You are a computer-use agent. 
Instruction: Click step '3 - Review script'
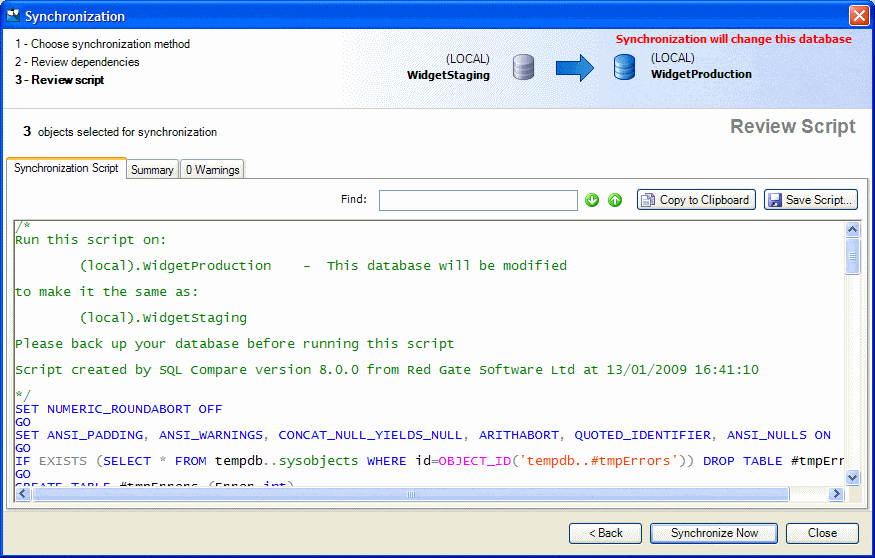click(x=60, y=80)
